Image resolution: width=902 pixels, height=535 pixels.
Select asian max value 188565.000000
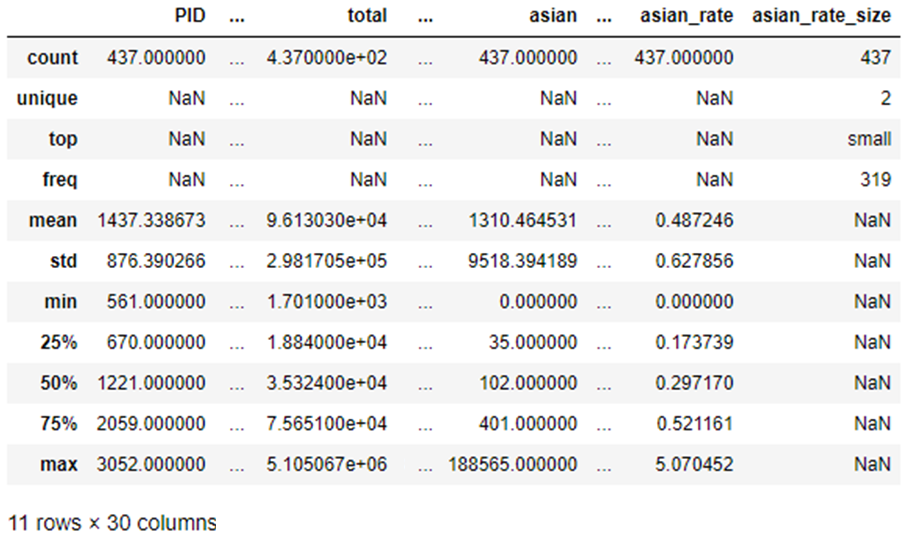[x=513, y=464]
